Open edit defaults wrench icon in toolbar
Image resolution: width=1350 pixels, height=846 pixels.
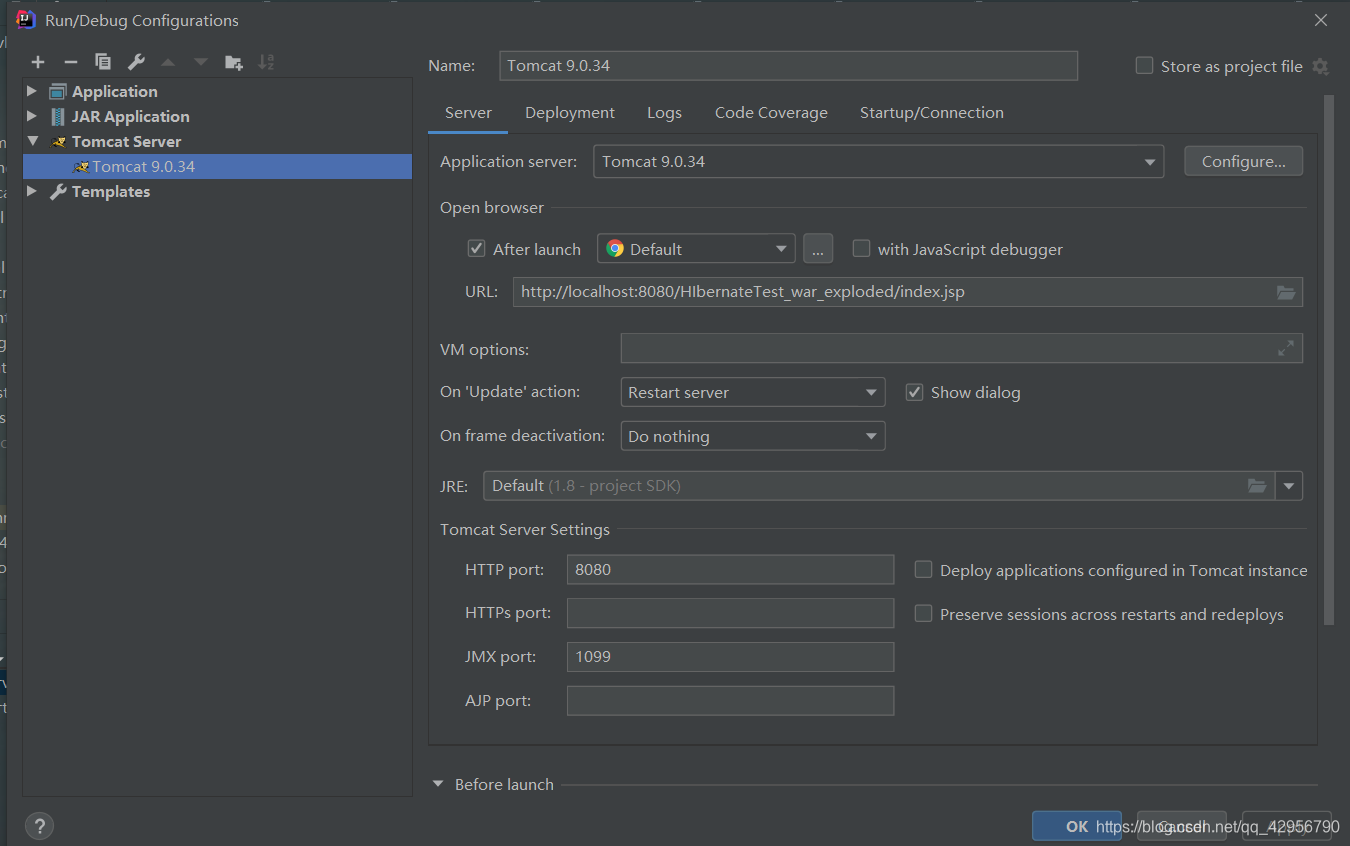click(136, 62)
